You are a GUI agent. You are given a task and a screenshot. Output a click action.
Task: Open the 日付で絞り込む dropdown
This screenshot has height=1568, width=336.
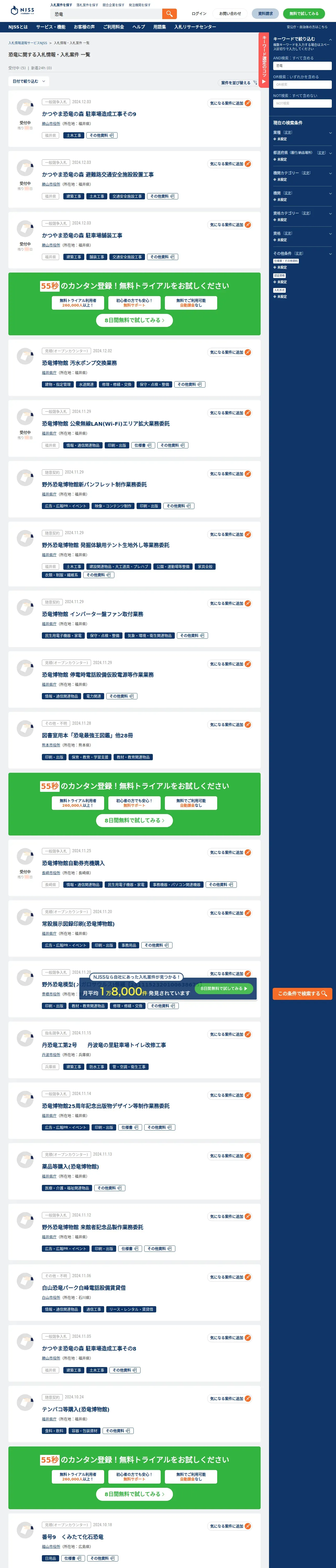[x=29, y=82]
